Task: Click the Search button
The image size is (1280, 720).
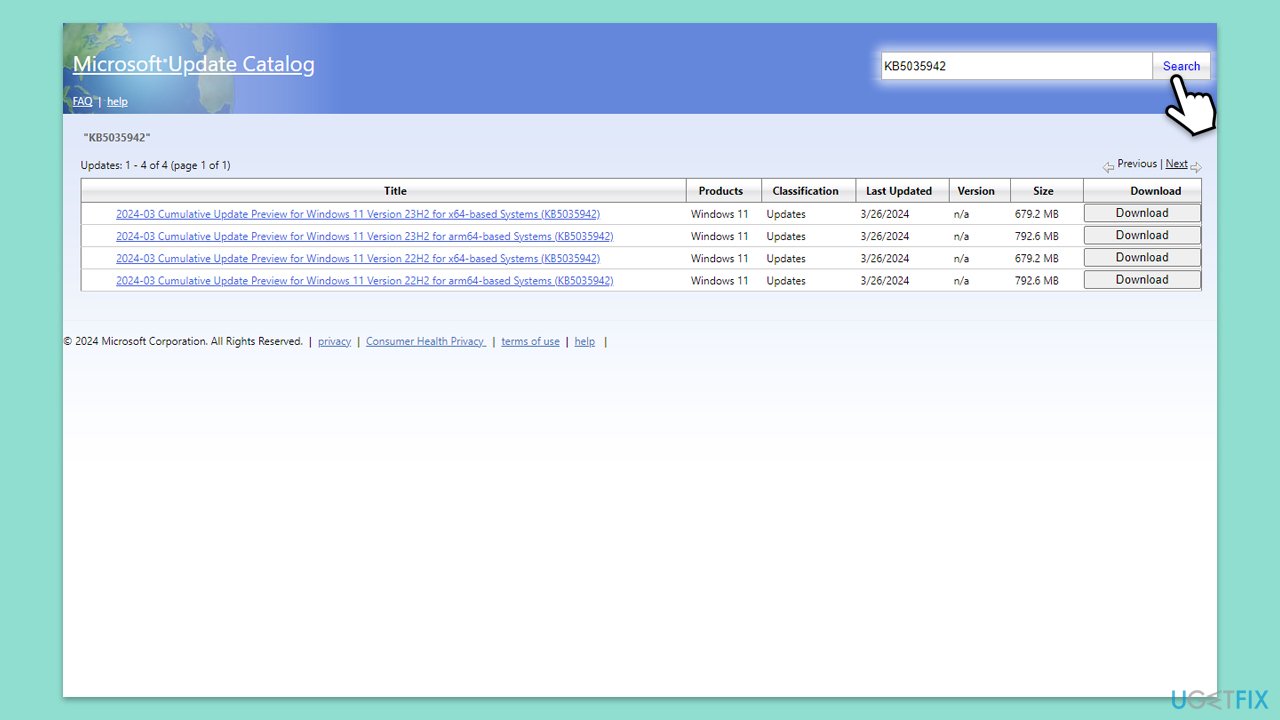Action: (x=1181, y=66)
